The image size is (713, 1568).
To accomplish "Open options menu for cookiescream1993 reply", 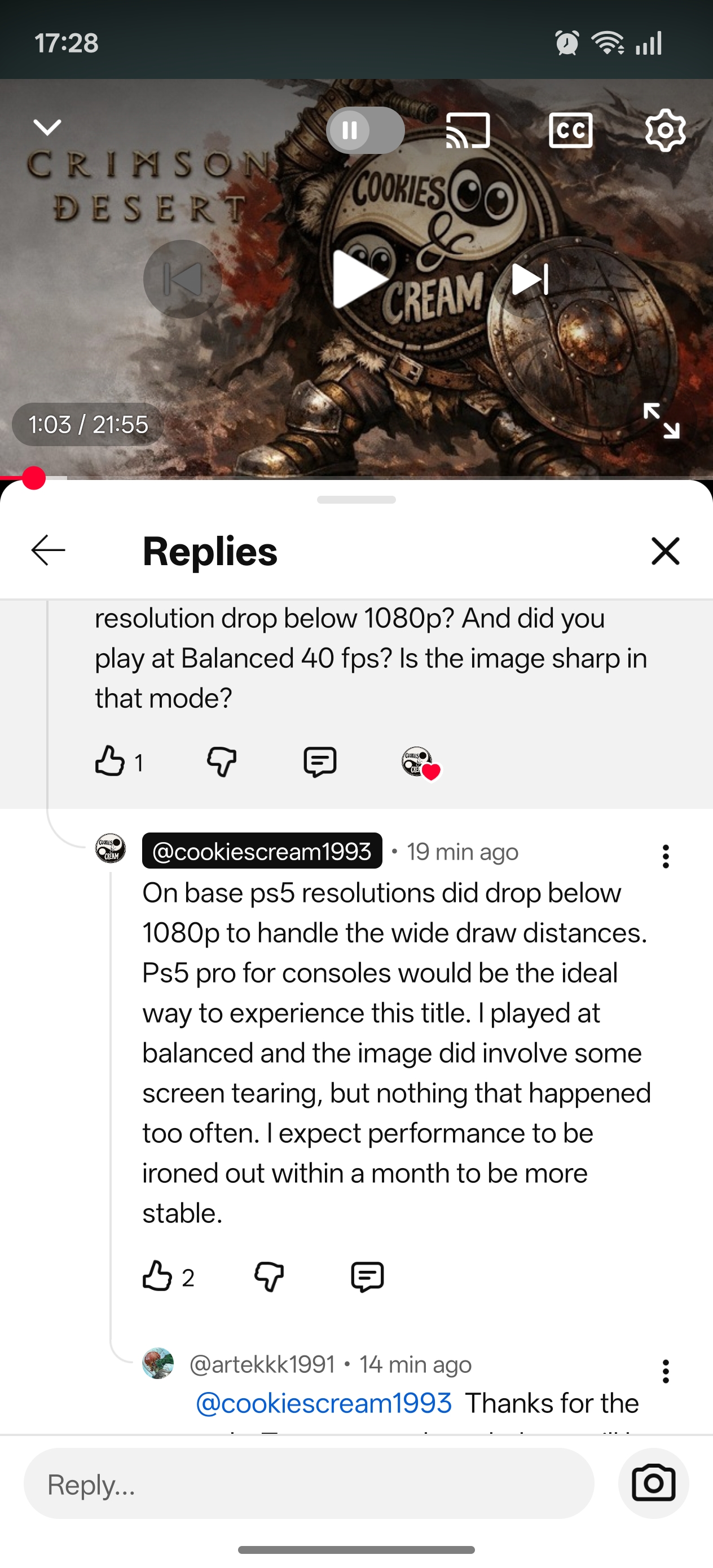I will click(x=666, y=856).
